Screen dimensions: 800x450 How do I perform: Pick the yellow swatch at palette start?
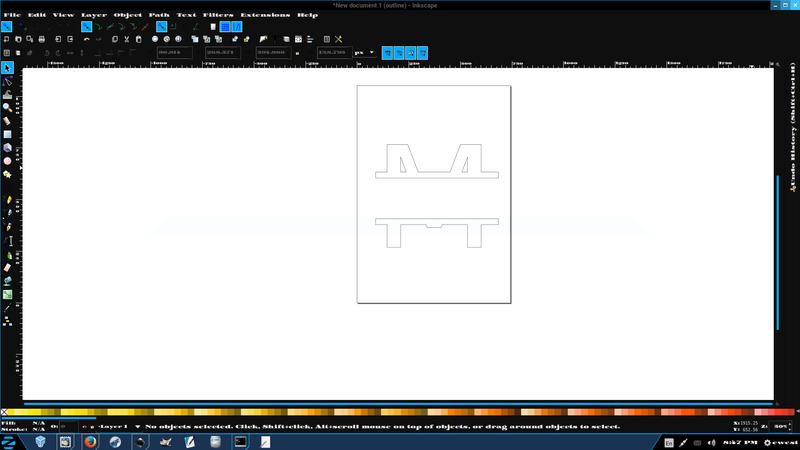[x=11, y=412]
